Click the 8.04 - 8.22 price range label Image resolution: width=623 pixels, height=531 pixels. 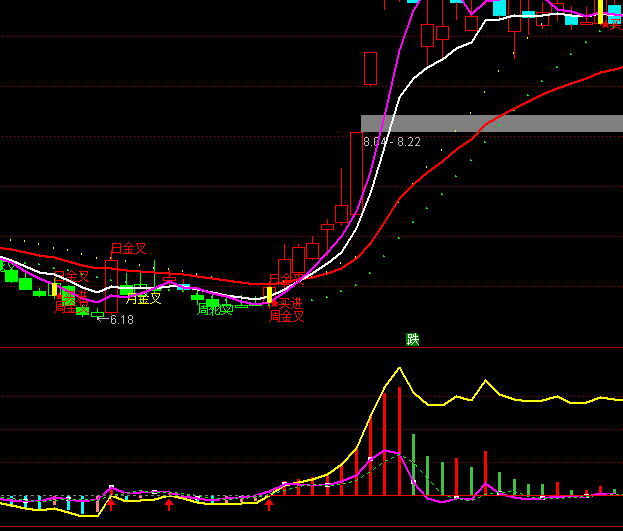click(x=392, y=142)
